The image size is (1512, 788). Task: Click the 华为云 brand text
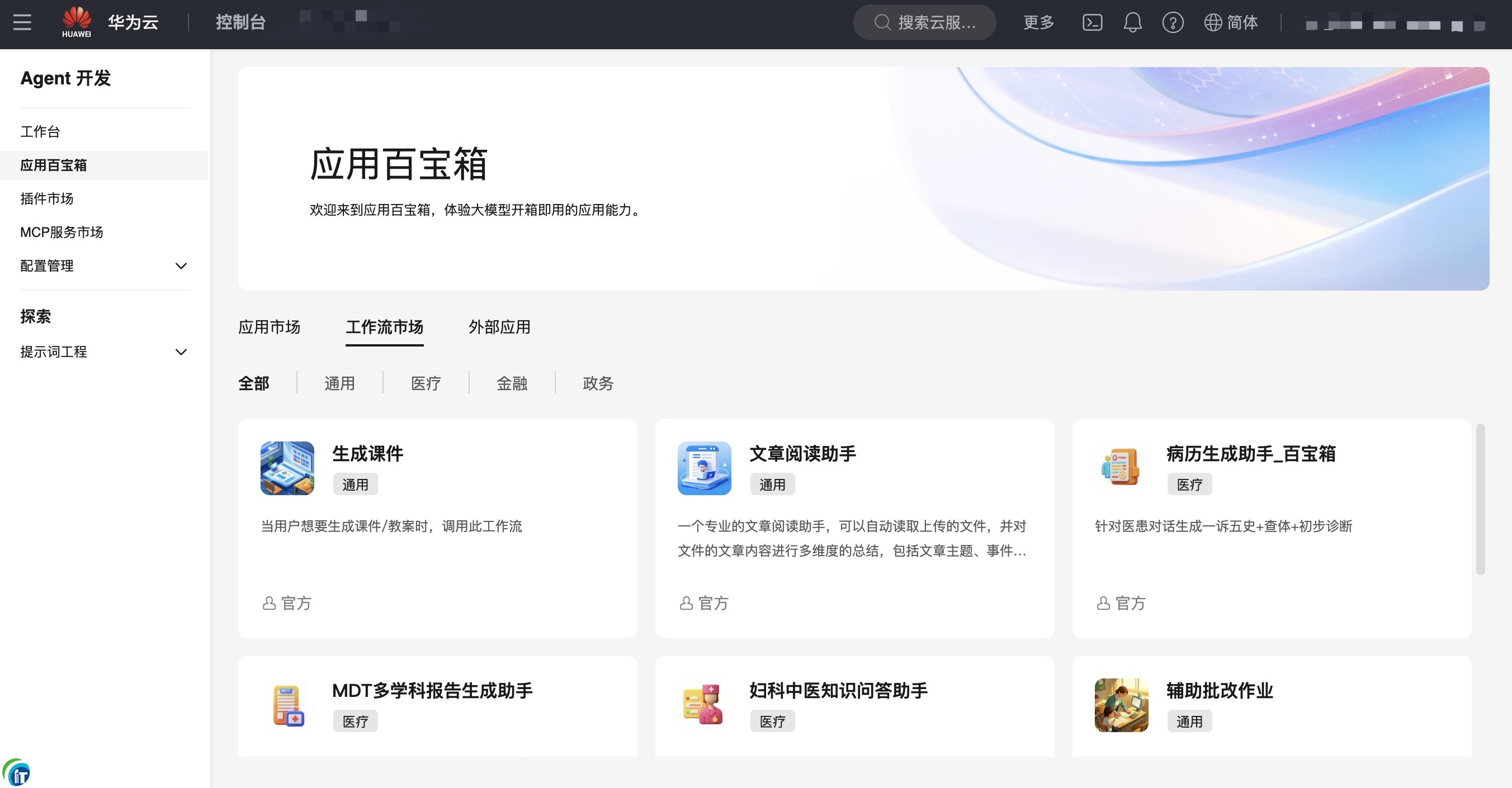(133, 22)
